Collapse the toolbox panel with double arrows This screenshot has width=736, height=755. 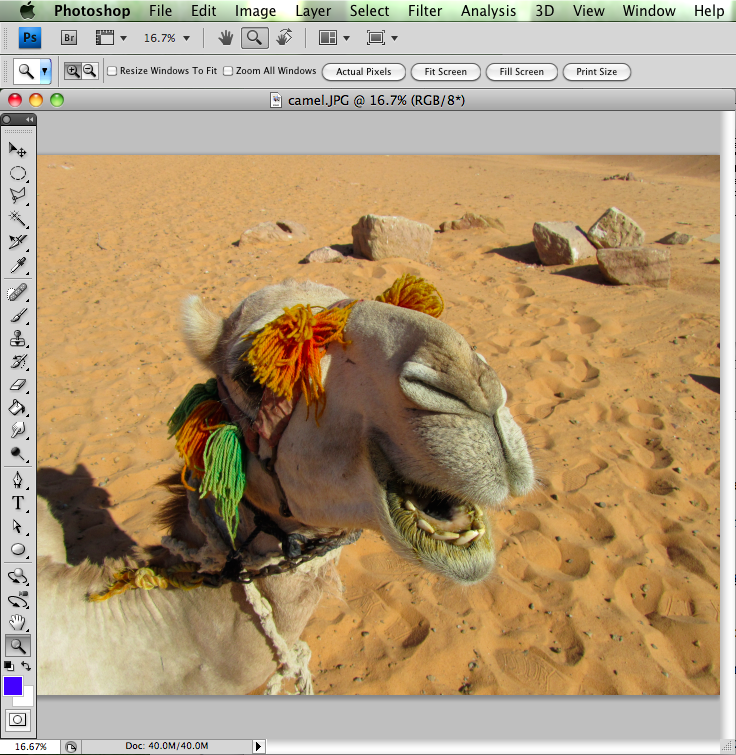pos(30,119)
